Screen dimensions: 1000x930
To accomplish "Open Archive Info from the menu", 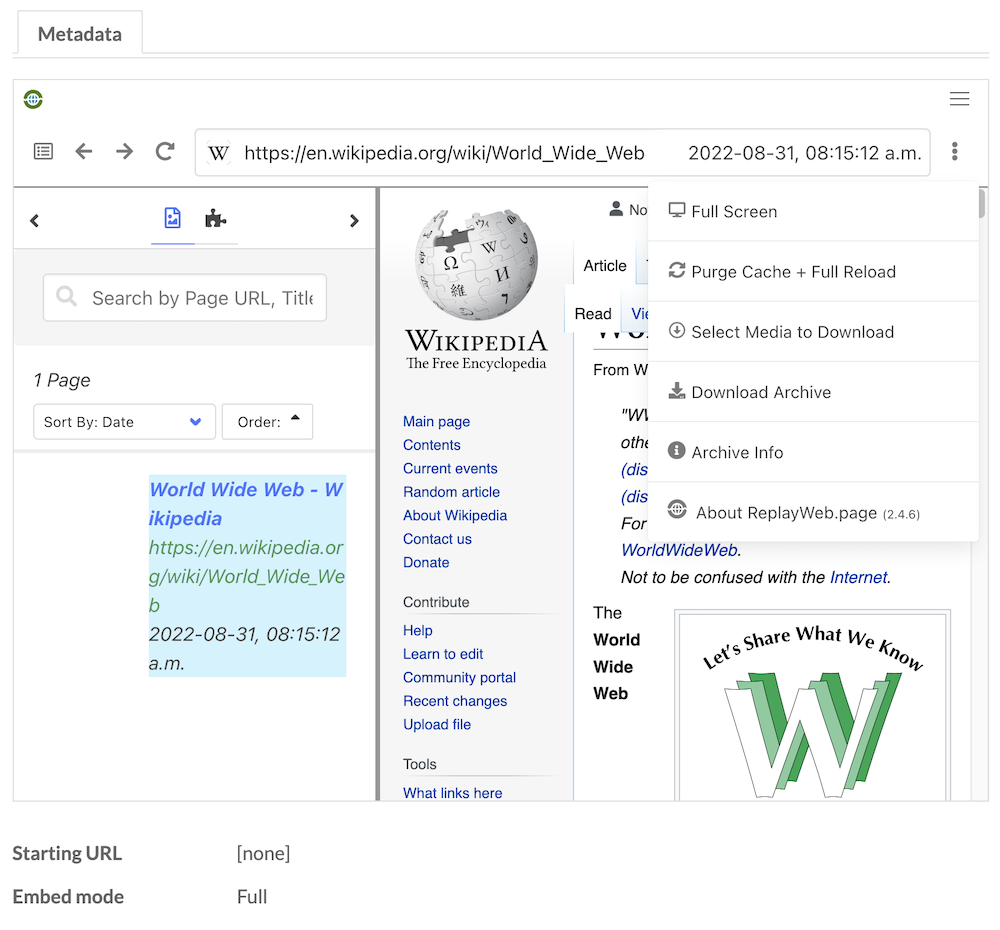I will [x=813, y=452].
